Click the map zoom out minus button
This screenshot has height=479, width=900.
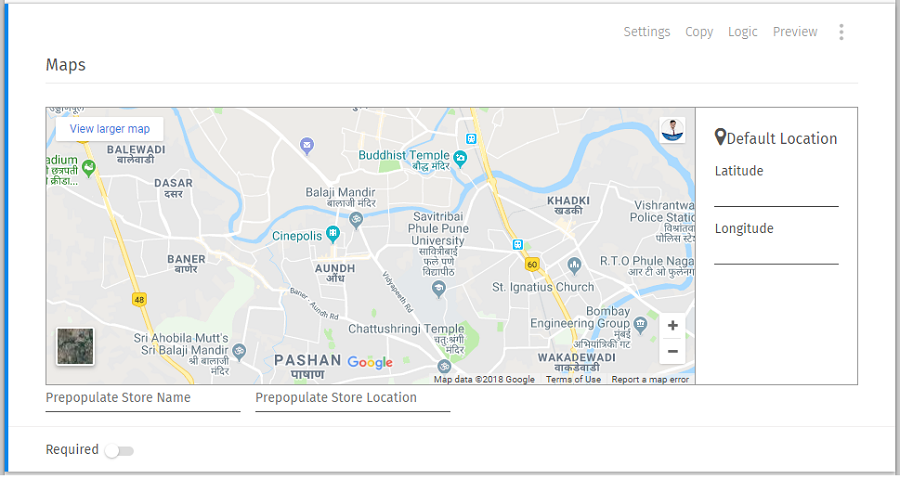(x=672, y=351)
